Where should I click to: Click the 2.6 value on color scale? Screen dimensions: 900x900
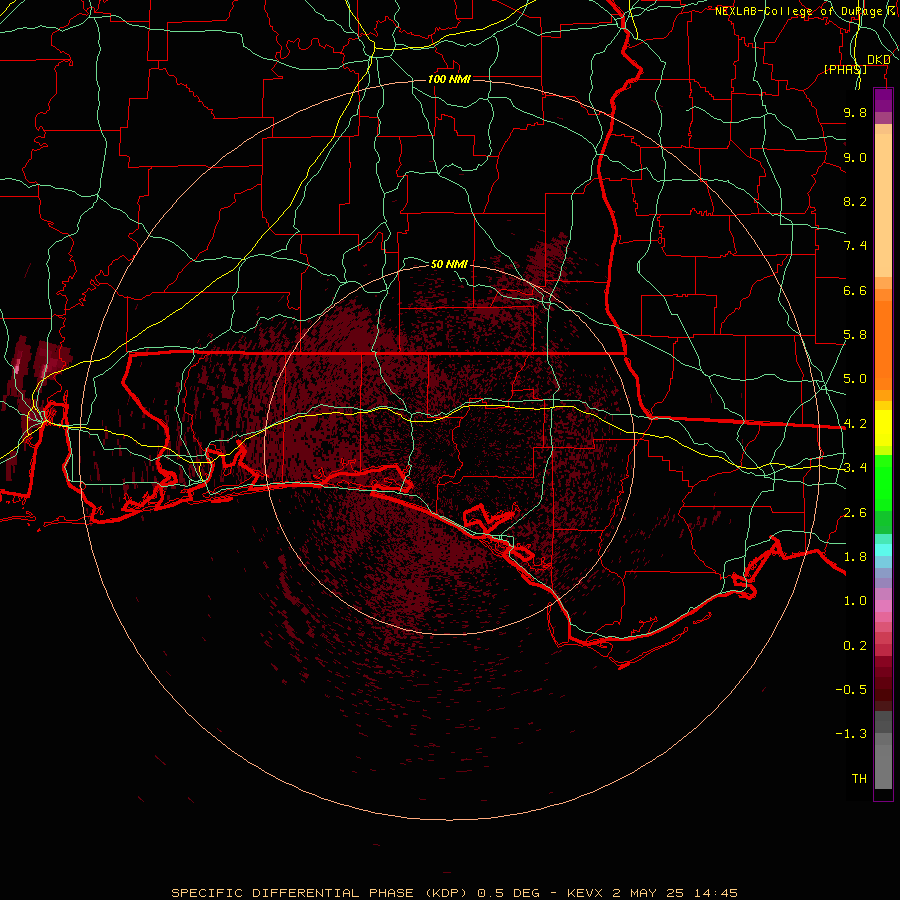click(855, 513)
